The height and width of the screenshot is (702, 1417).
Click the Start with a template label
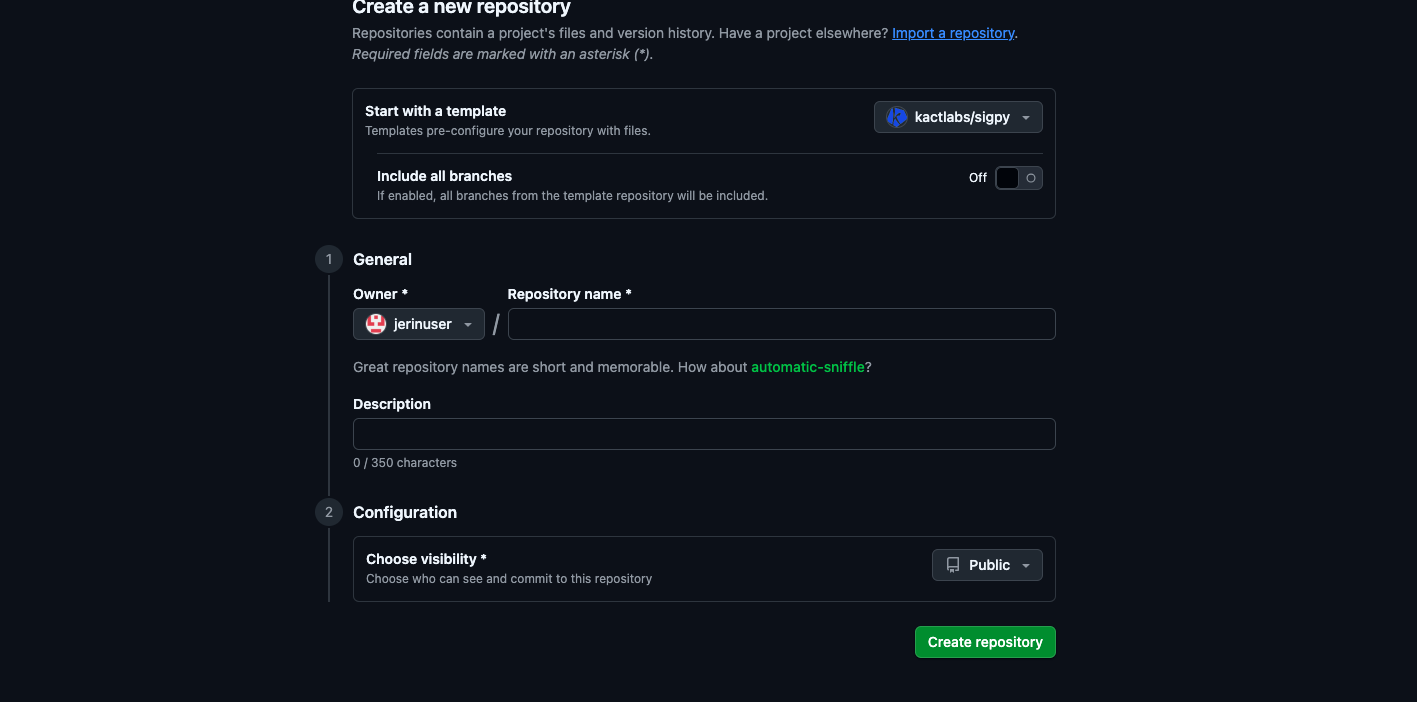(x=435, y=111)
